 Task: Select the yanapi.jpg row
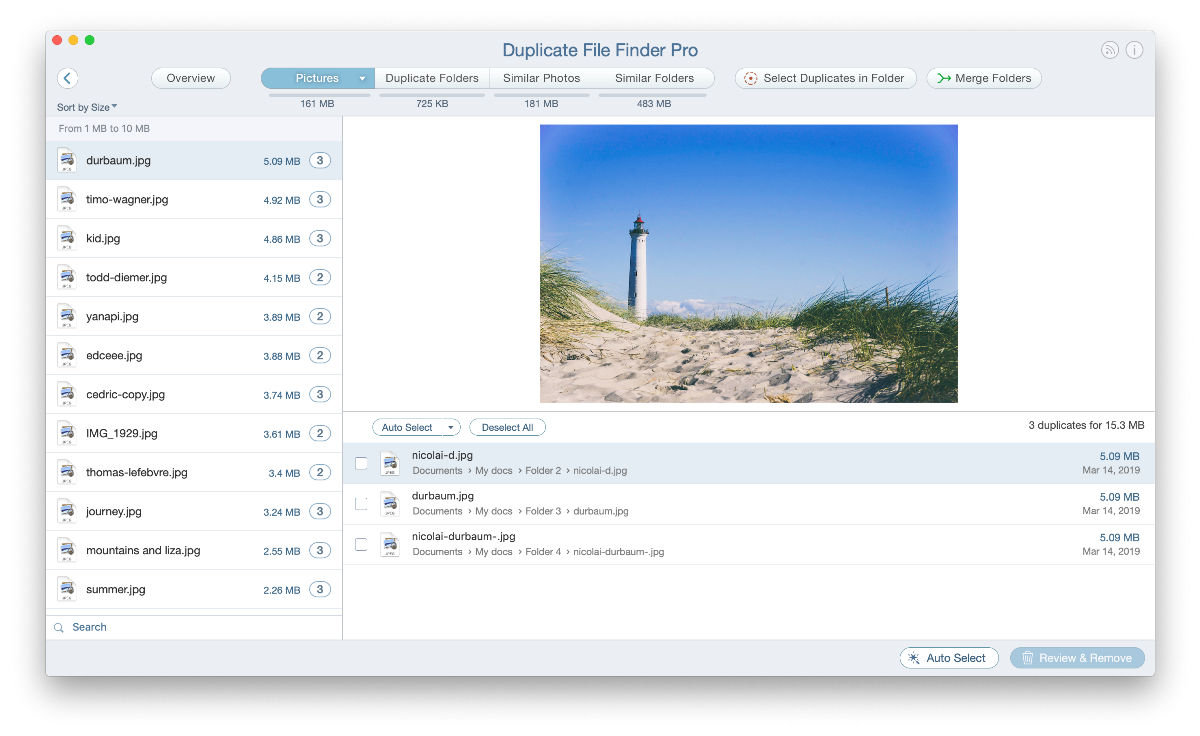click(x=194, y=316)
